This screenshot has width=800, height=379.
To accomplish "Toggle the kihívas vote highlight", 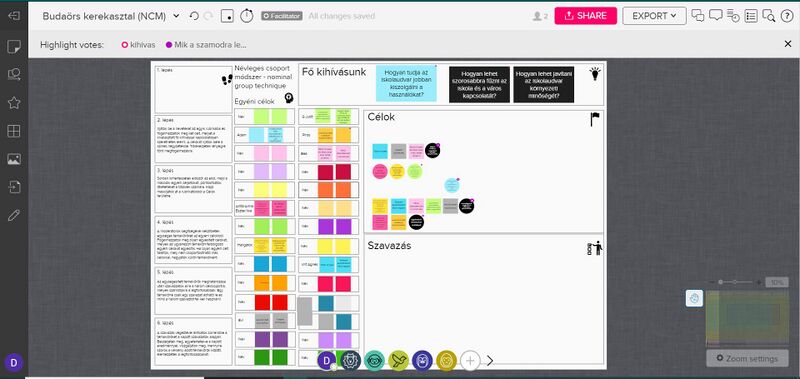I will click(138, 45).
